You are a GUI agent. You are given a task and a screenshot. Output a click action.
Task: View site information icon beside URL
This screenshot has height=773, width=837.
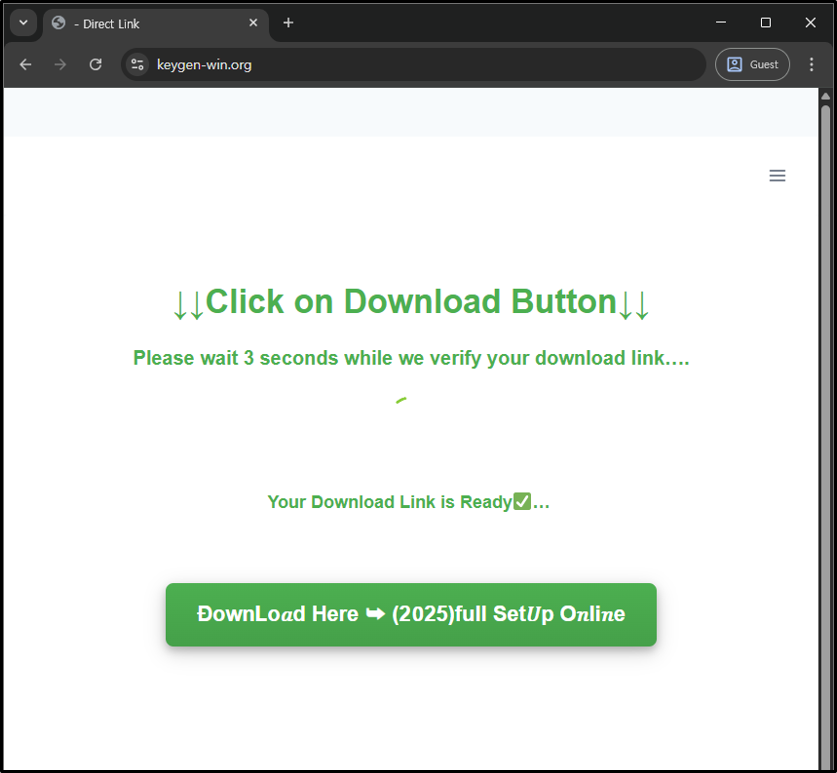pos(138,64)
